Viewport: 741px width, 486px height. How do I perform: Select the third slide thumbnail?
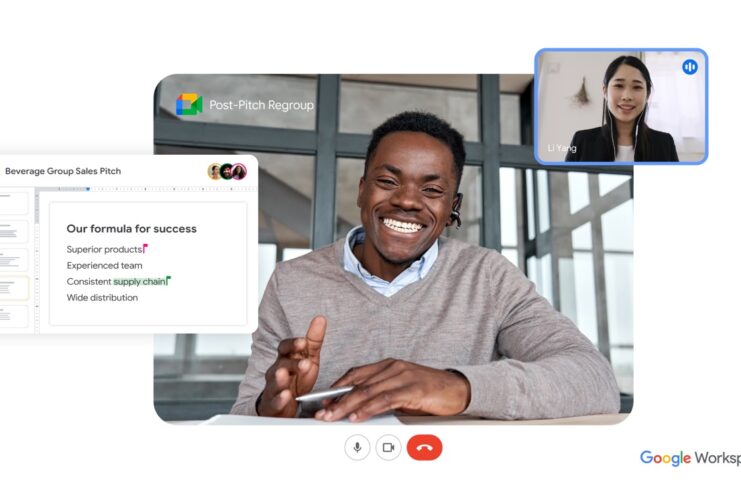click(13, 260)
